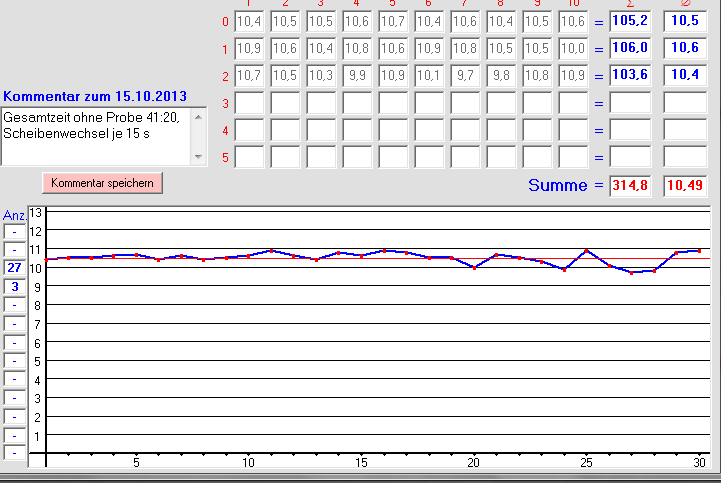The height and width of the screenshot is (483, 721).
Task: Select series 0 shot 5 field showing 10,7
Action: 393,21
